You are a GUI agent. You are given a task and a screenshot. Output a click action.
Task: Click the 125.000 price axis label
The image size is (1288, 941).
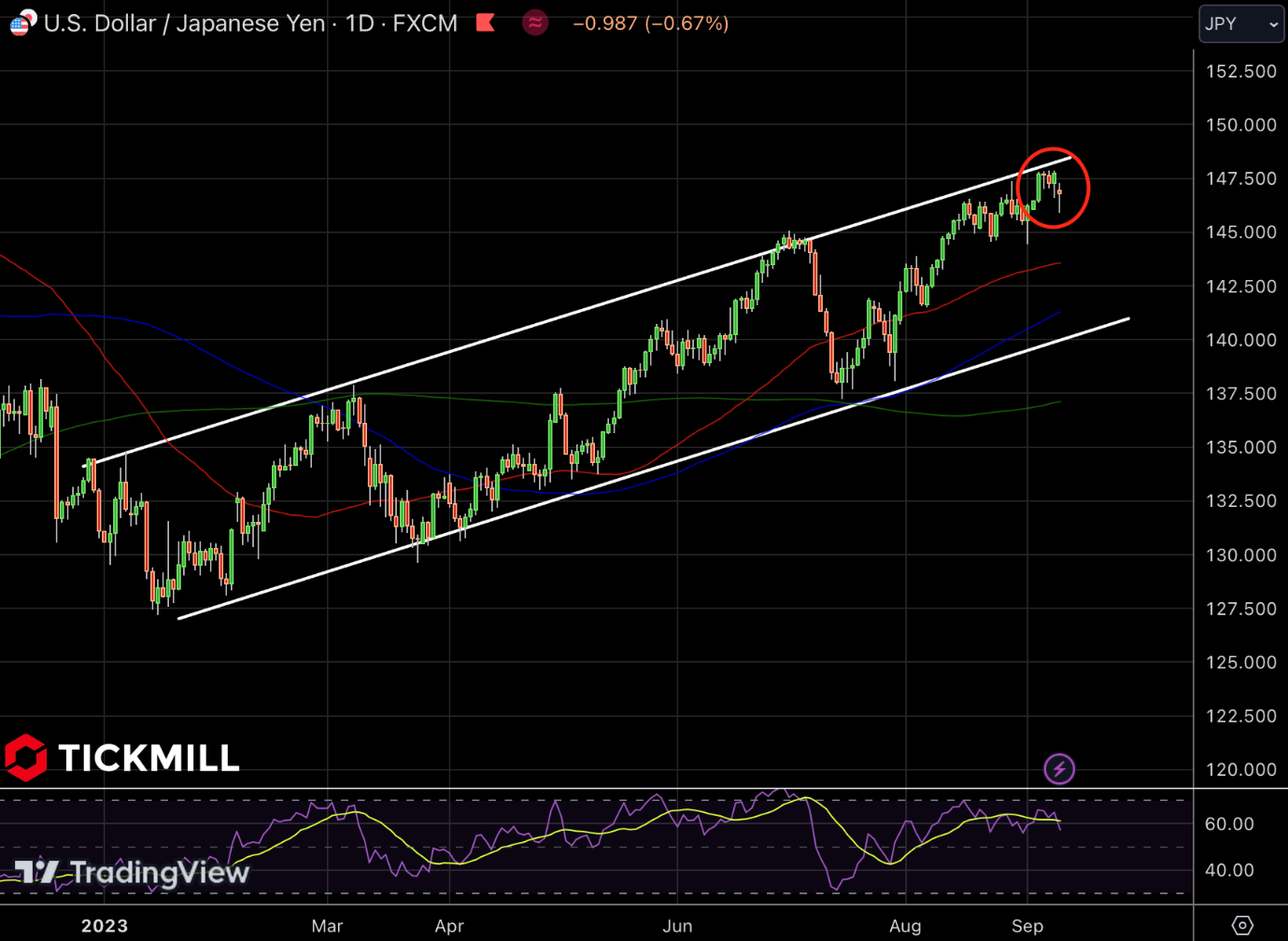point(1241,663)
